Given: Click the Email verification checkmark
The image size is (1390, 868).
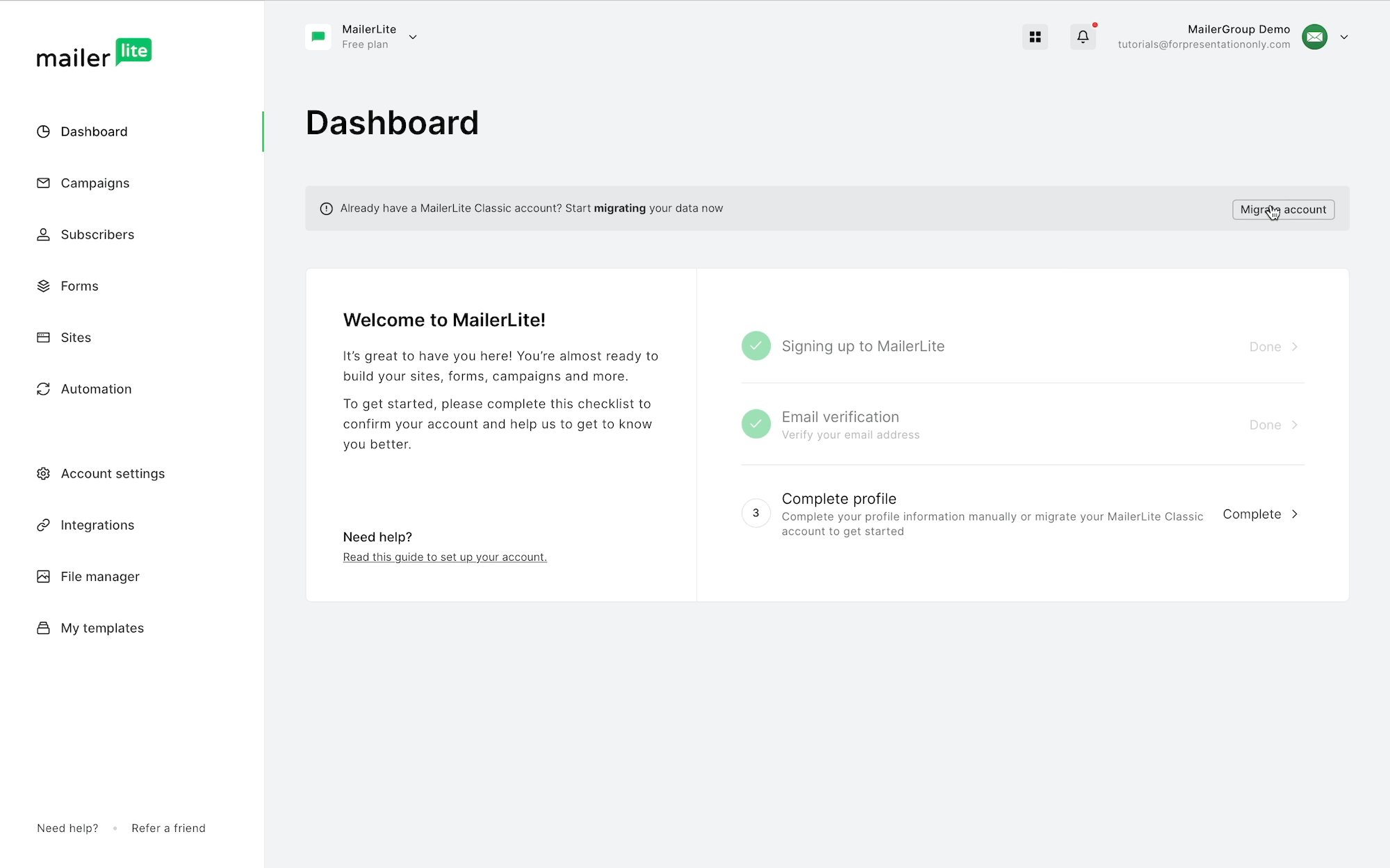Looking at the screenshot, I should coord(755,424).
